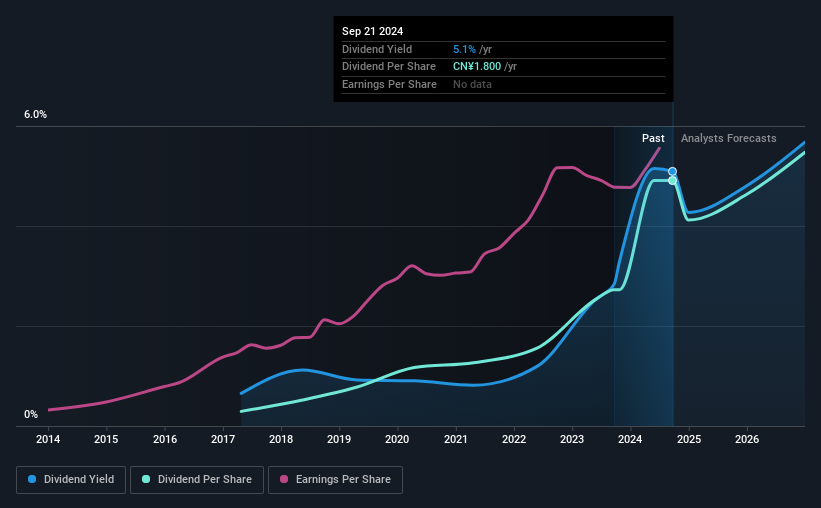This screenshot has width=821, height=508.
Task: Toggle the Earnings Per Share legend series
Action: (335, 480)
